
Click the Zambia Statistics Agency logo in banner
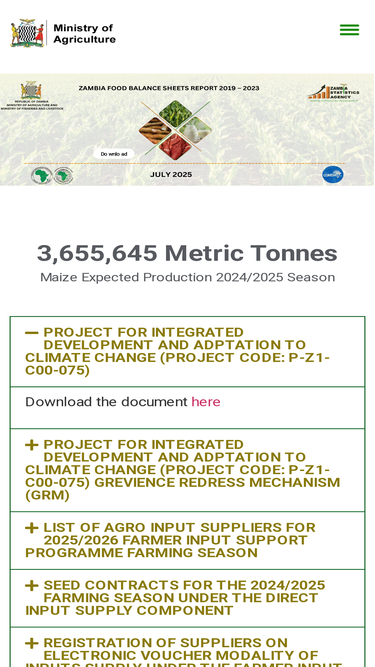click(334, 93)
